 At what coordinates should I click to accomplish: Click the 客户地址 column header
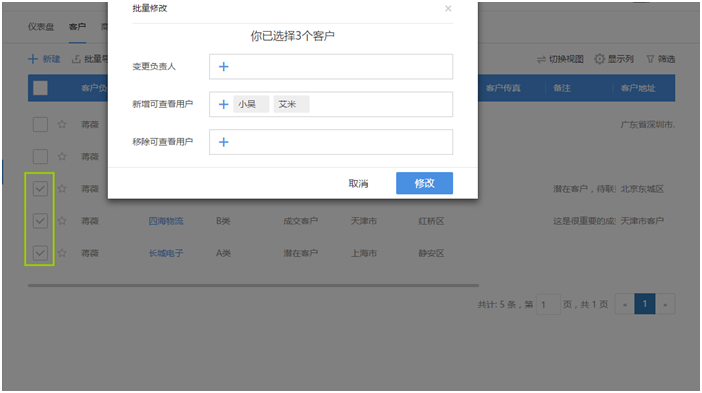pyautogui.click(x=638, y=88)
